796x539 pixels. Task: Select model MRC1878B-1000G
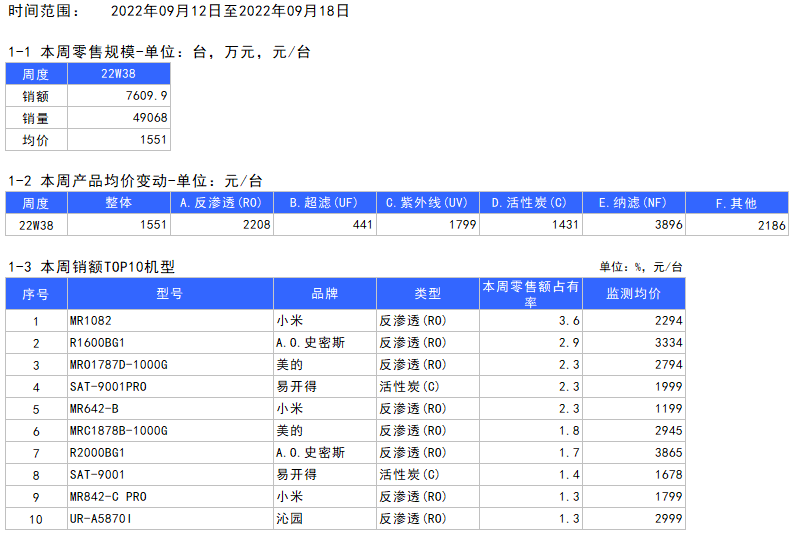click(x=119, y=431)
